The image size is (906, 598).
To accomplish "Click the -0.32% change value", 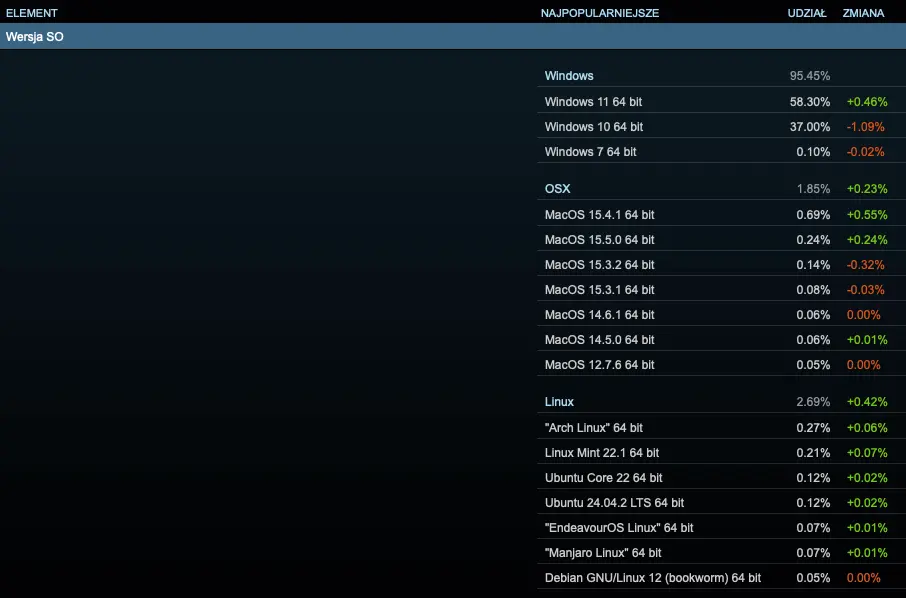I will click(x=866, y=265).
